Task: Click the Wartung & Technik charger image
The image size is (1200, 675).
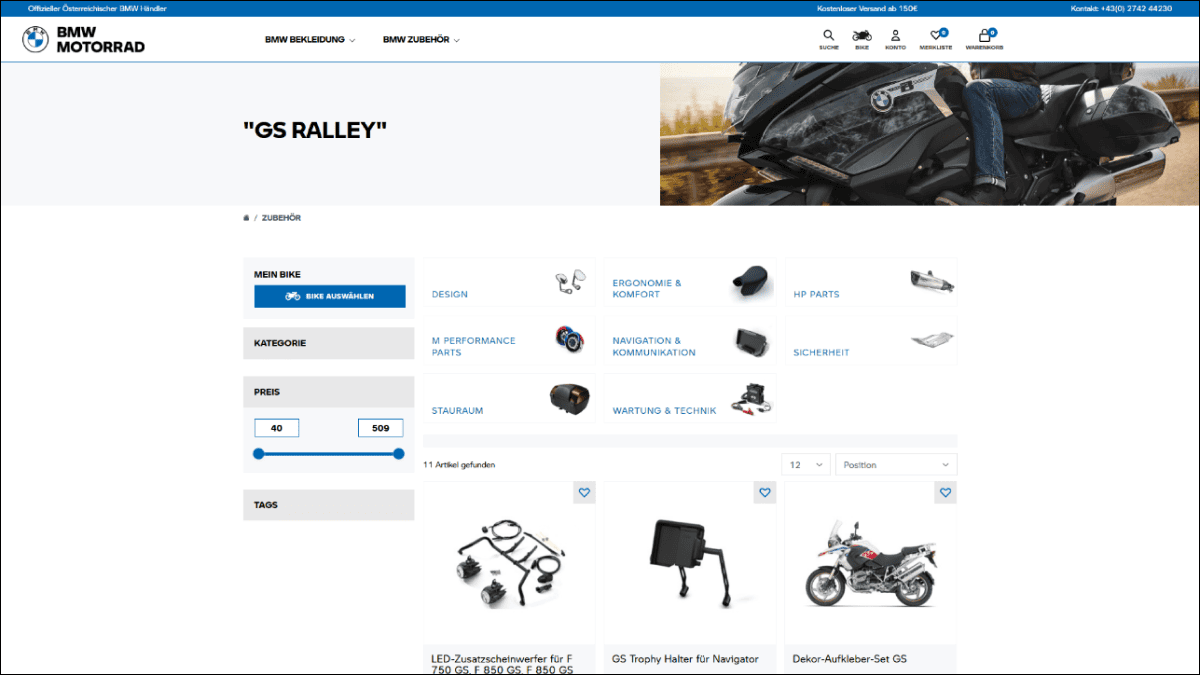Action: pos(751,398)
